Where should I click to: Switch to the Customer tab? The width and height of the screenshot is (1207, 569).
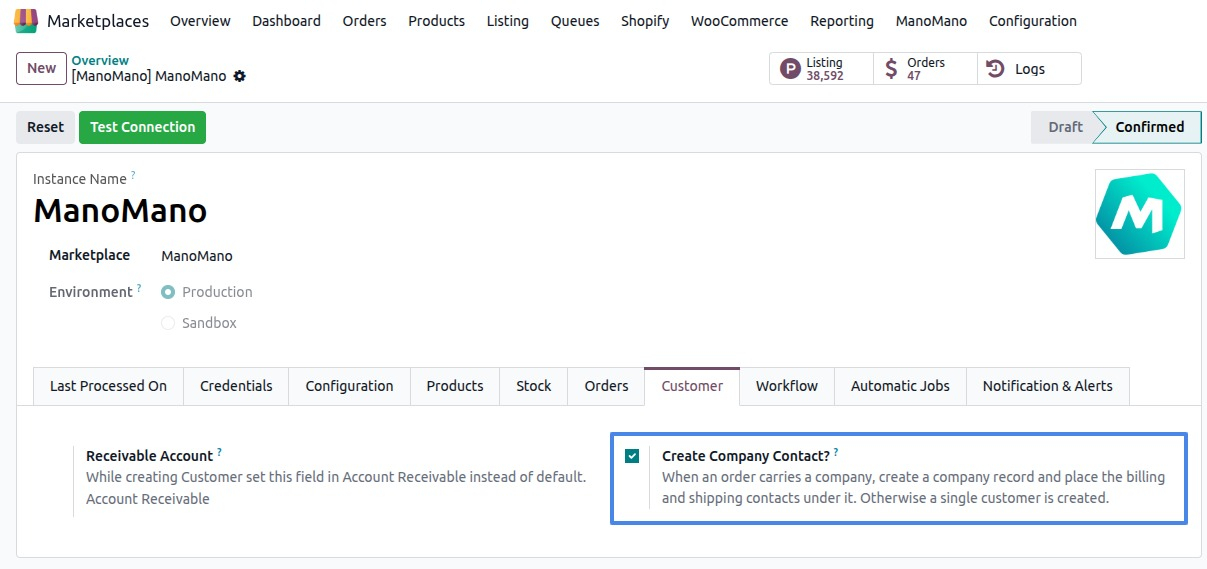coord(692,386)
